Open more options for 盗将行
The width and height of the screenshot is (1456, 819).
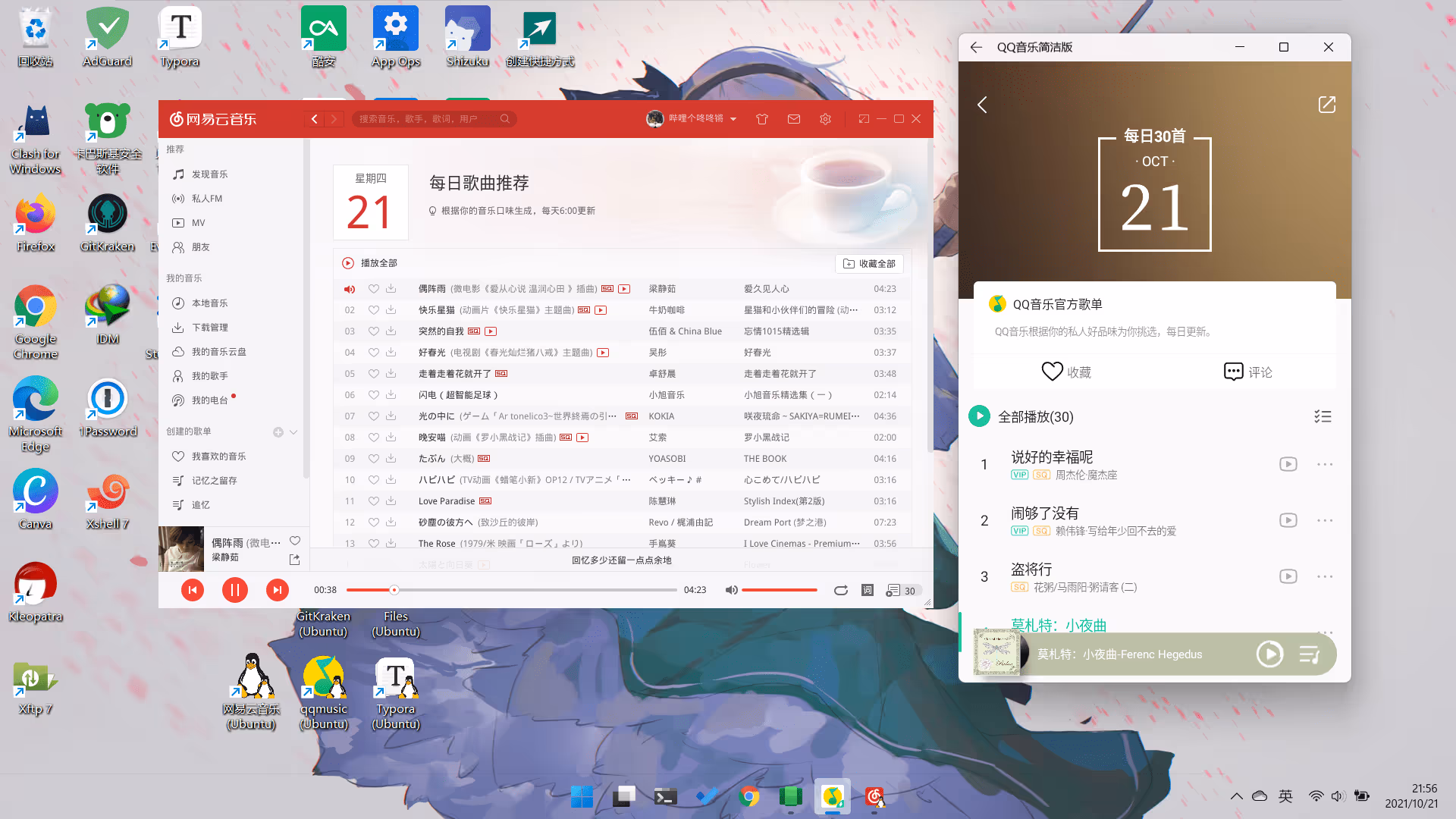(x=1325, y=576)
